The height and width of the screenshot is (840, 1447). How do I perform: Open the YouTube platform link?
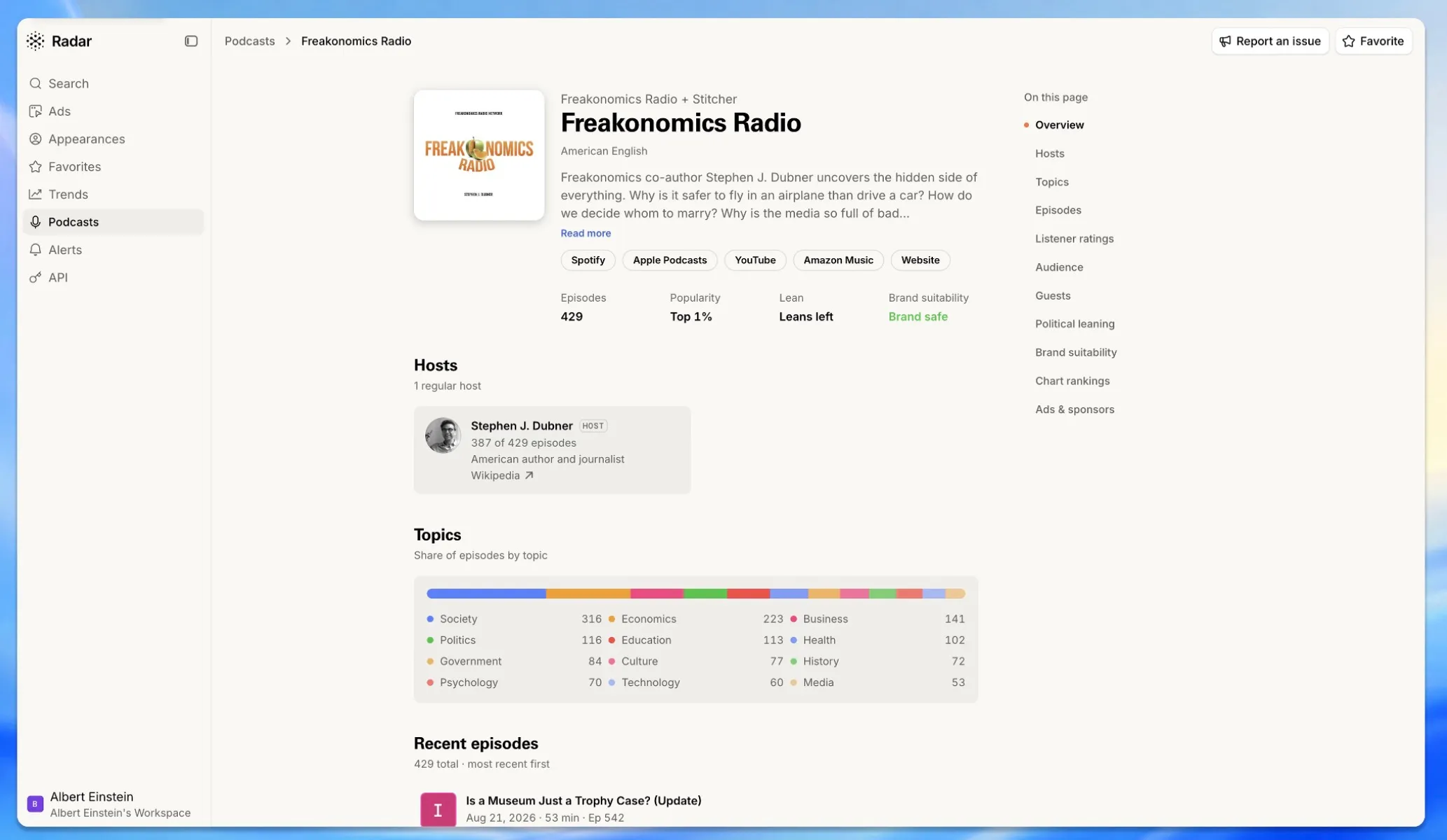[755, 260]
